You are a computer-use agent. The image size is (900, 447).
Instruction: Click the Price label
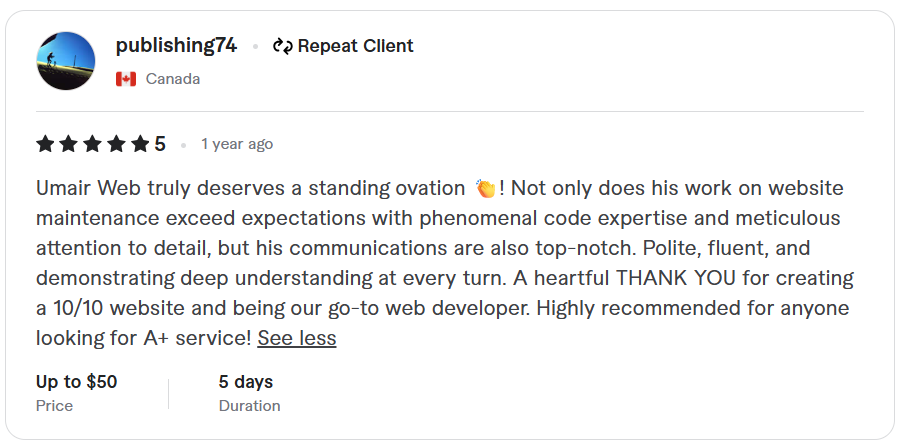54,406
